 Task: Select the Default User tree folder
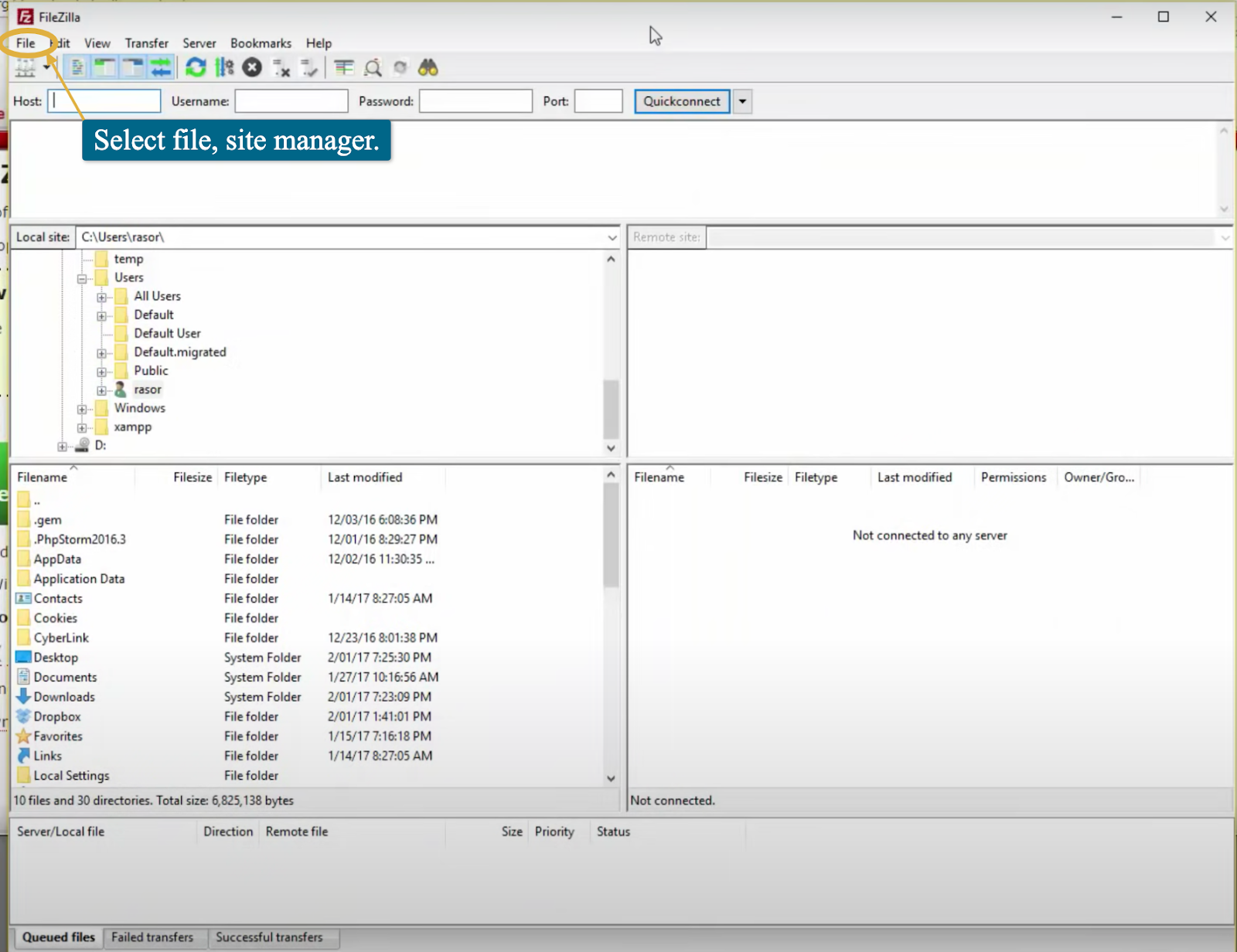167,333
